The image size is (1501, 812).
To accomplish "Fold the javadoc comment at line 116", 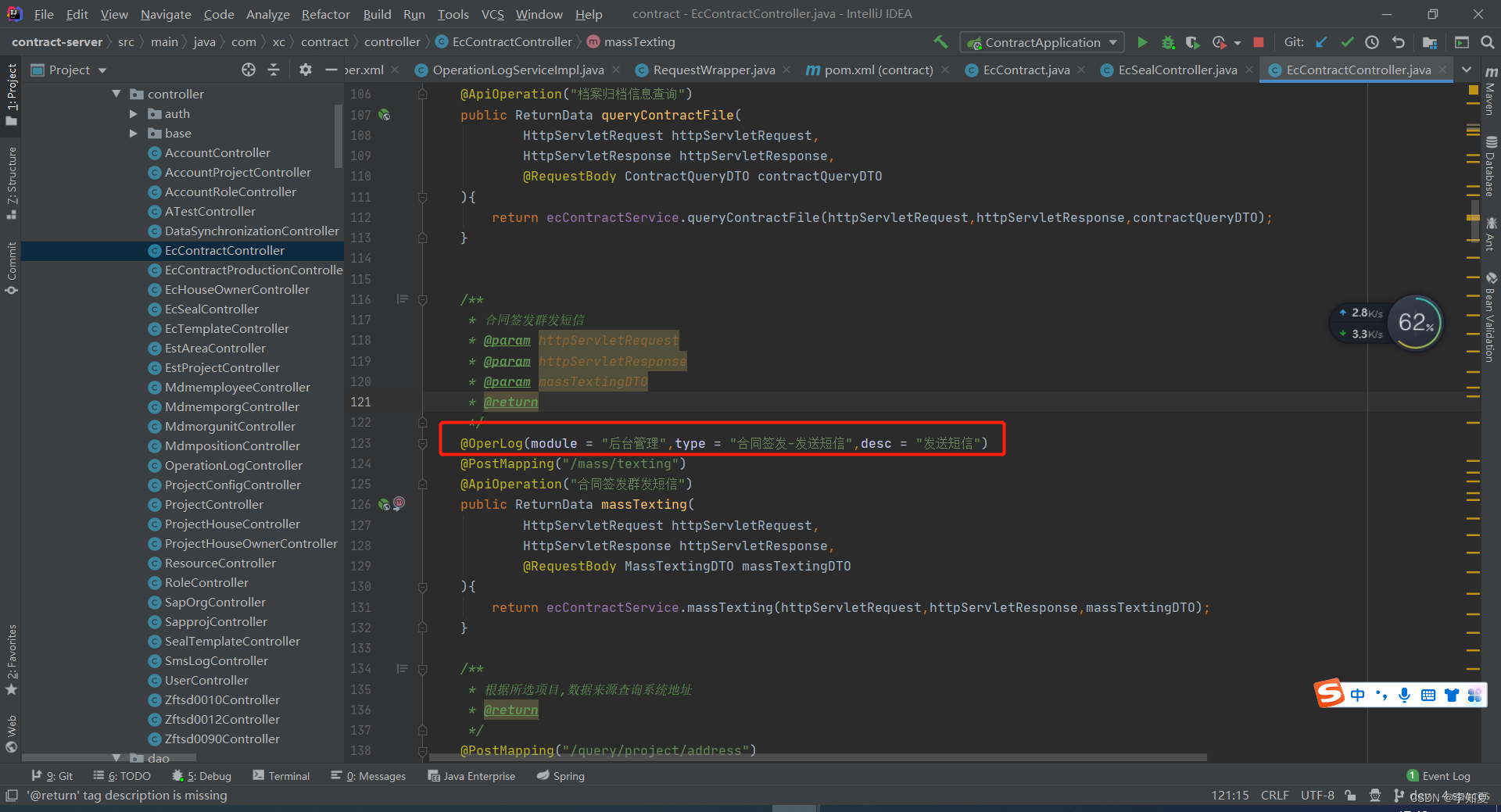I will pos(422,299).
